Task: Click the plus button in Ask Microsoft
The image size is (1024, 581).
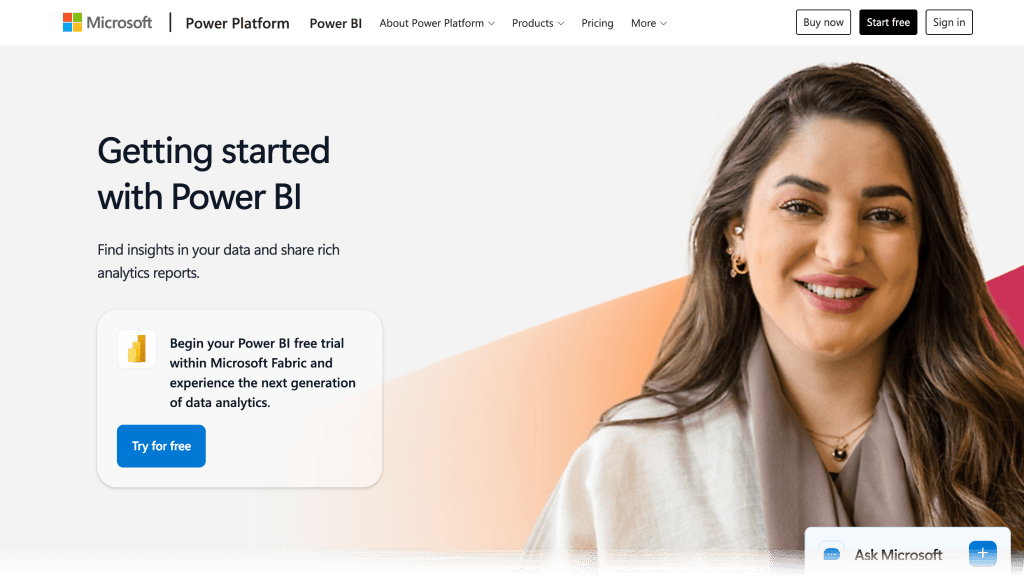Action: 982,554
